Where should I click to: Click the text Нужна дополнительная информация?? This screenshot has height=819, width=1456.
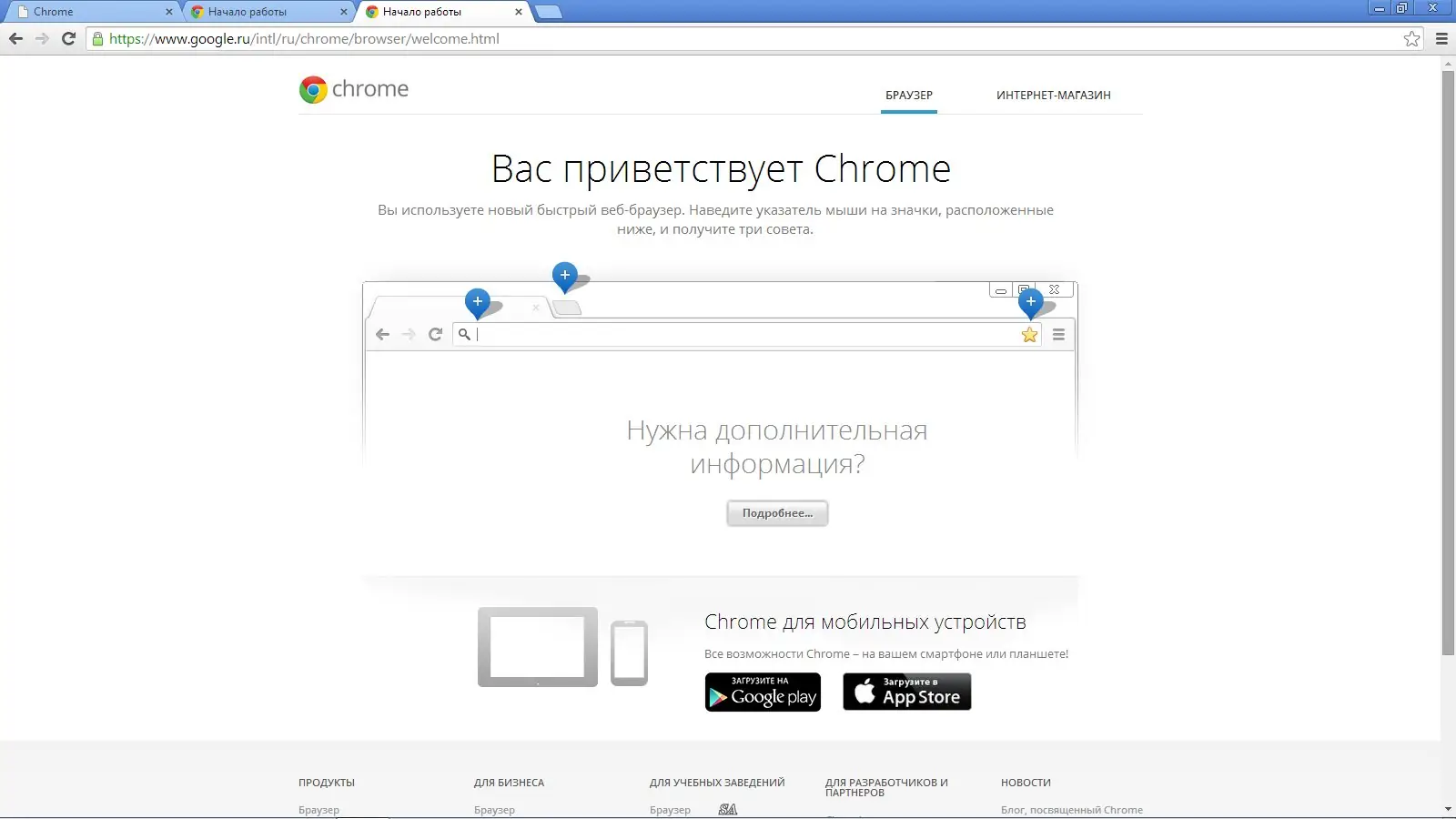click(x=777, y=447)
